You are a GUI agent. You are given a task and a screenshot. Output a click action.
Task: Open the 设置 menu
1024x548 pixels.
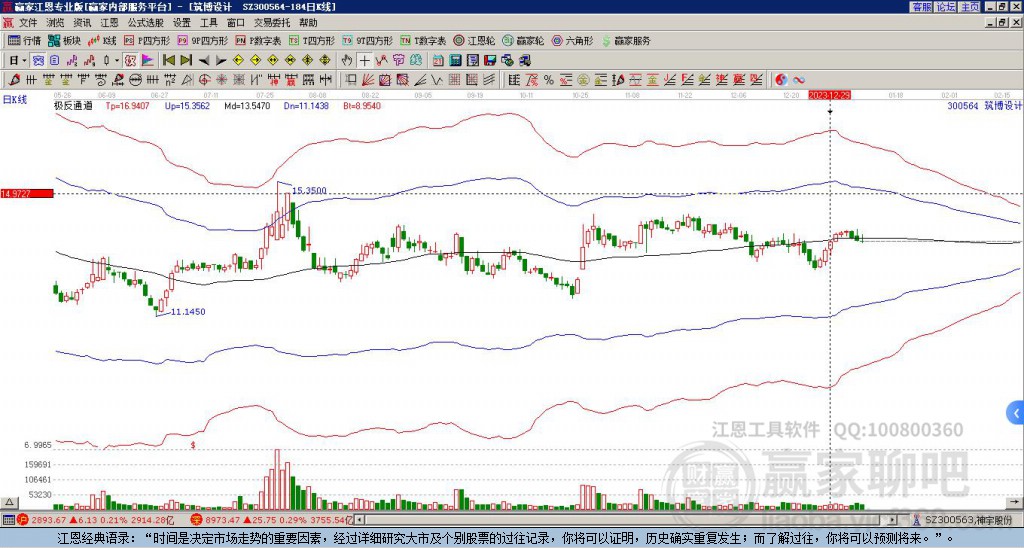[x=182, y=23]
